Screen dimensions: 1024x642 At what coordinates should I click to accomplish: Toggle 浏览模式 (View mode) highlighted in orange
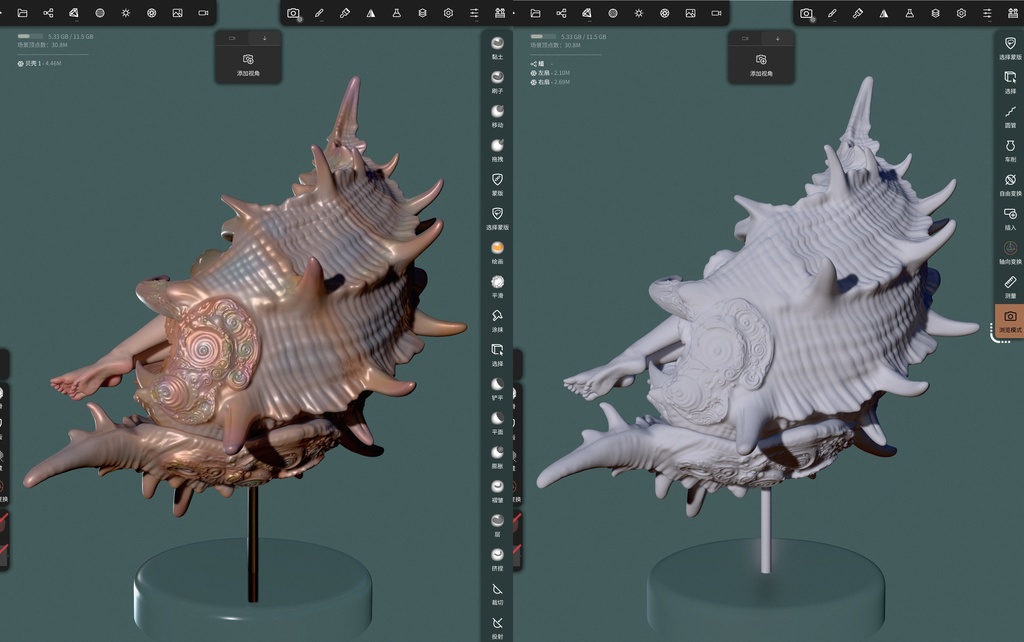(1010, 317)
